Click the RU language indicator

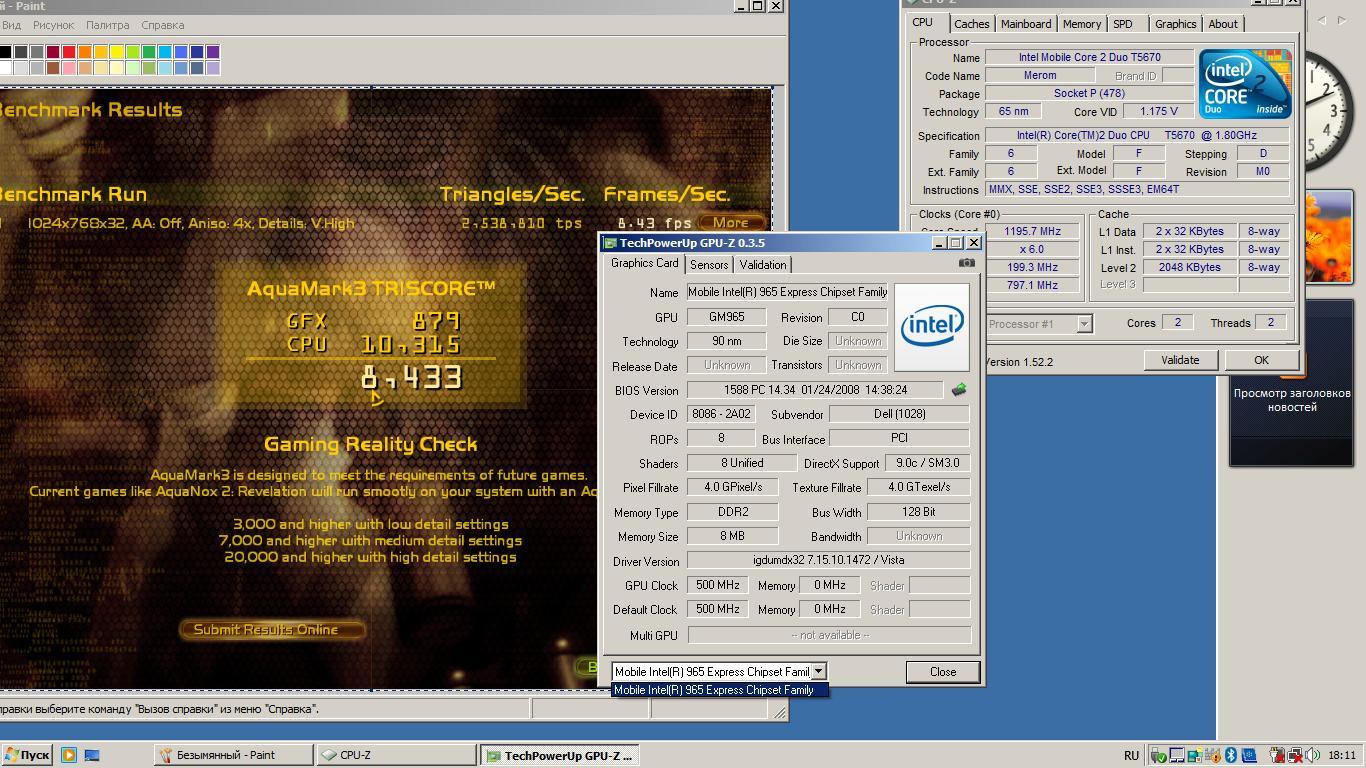1131,756
